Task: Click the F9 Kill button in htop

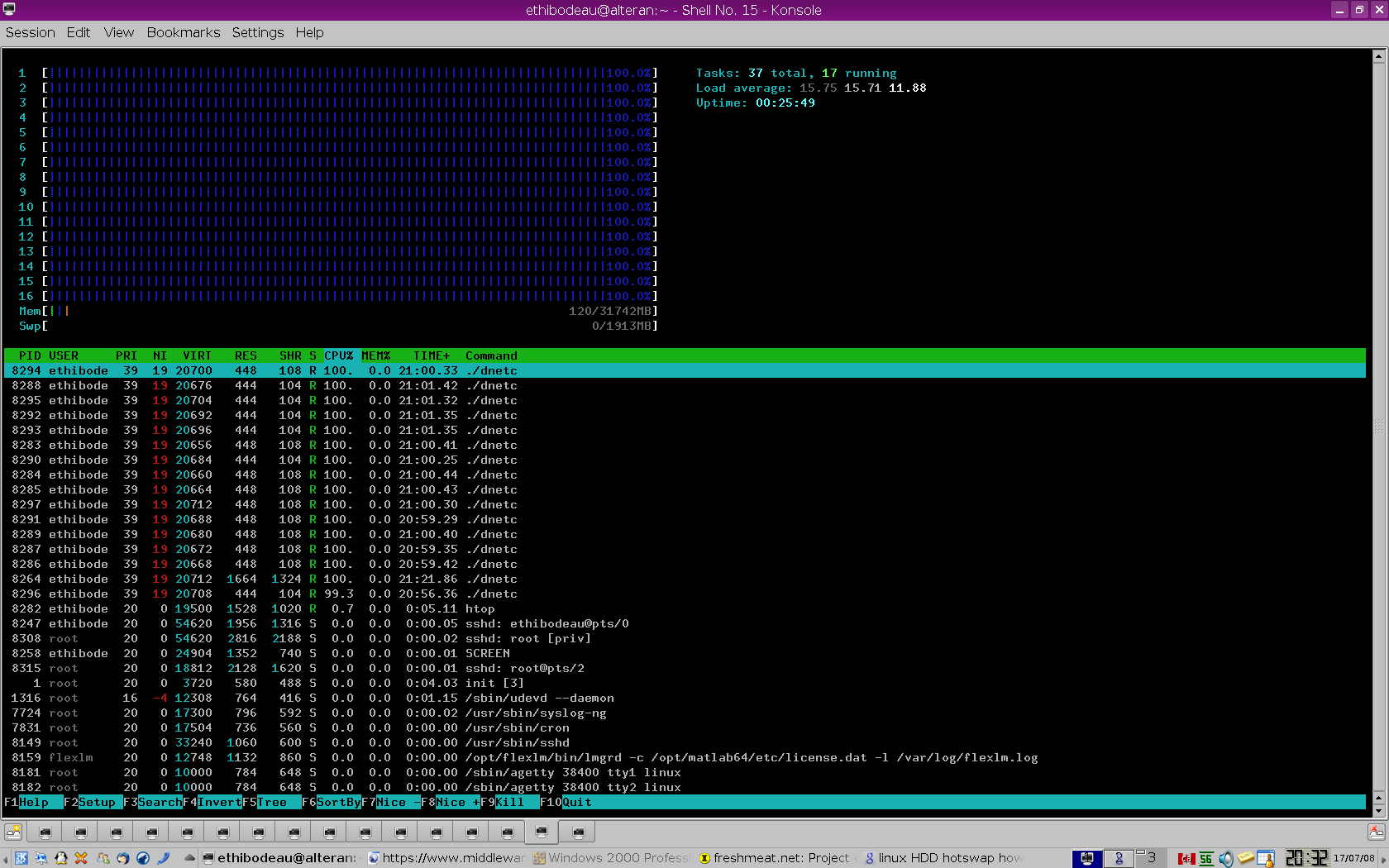Action: pyautogui.click(x=509, y=802)
